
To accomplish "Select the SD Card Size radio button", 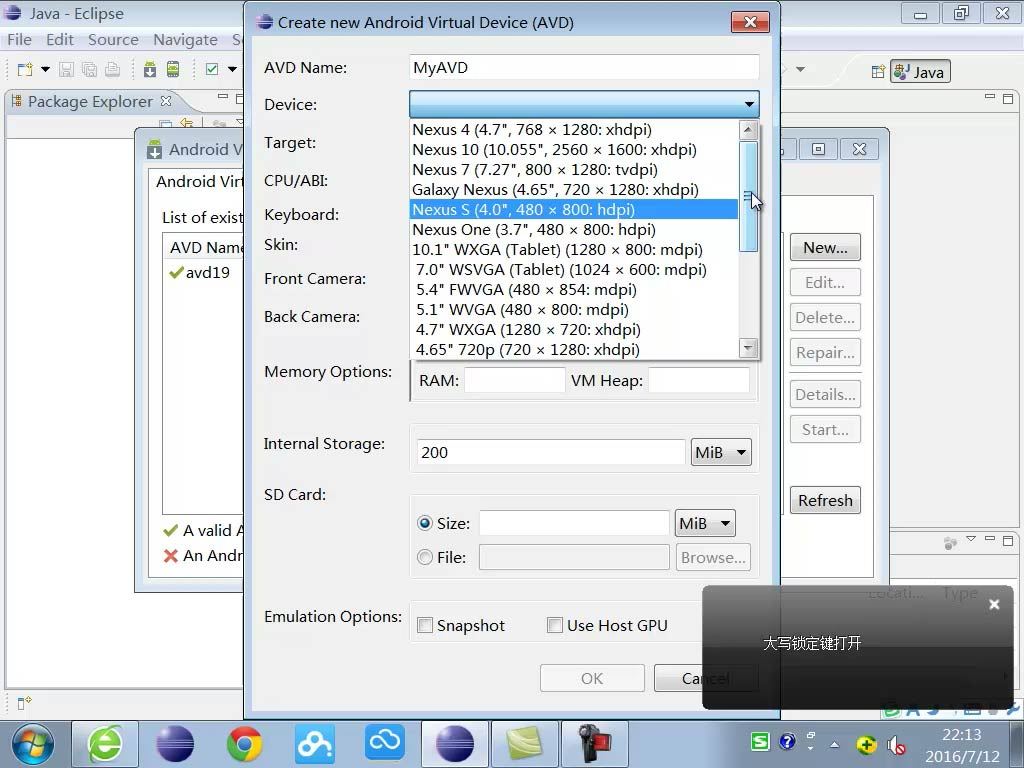I will click(424, 523).
